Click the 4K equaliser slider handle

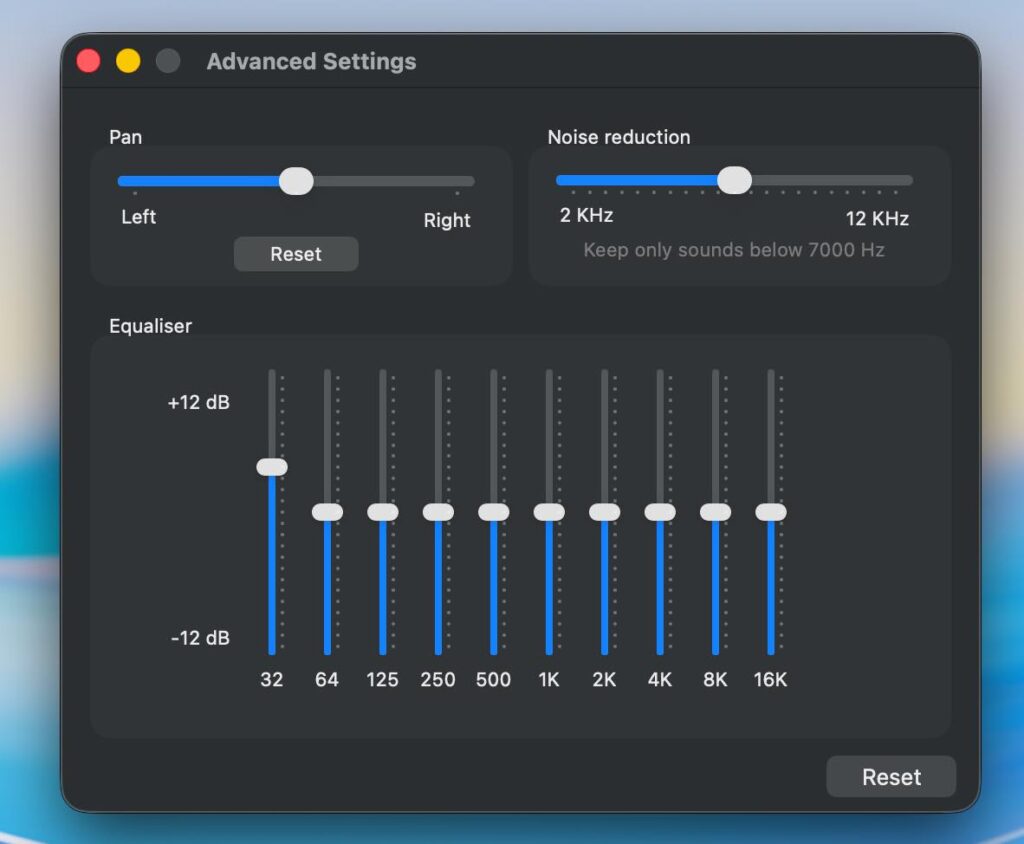point(660,512)
